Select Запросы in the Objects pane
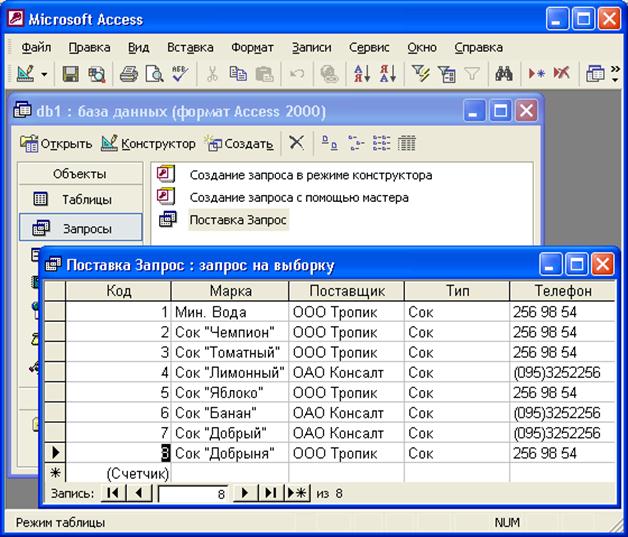 coord(81,227)
